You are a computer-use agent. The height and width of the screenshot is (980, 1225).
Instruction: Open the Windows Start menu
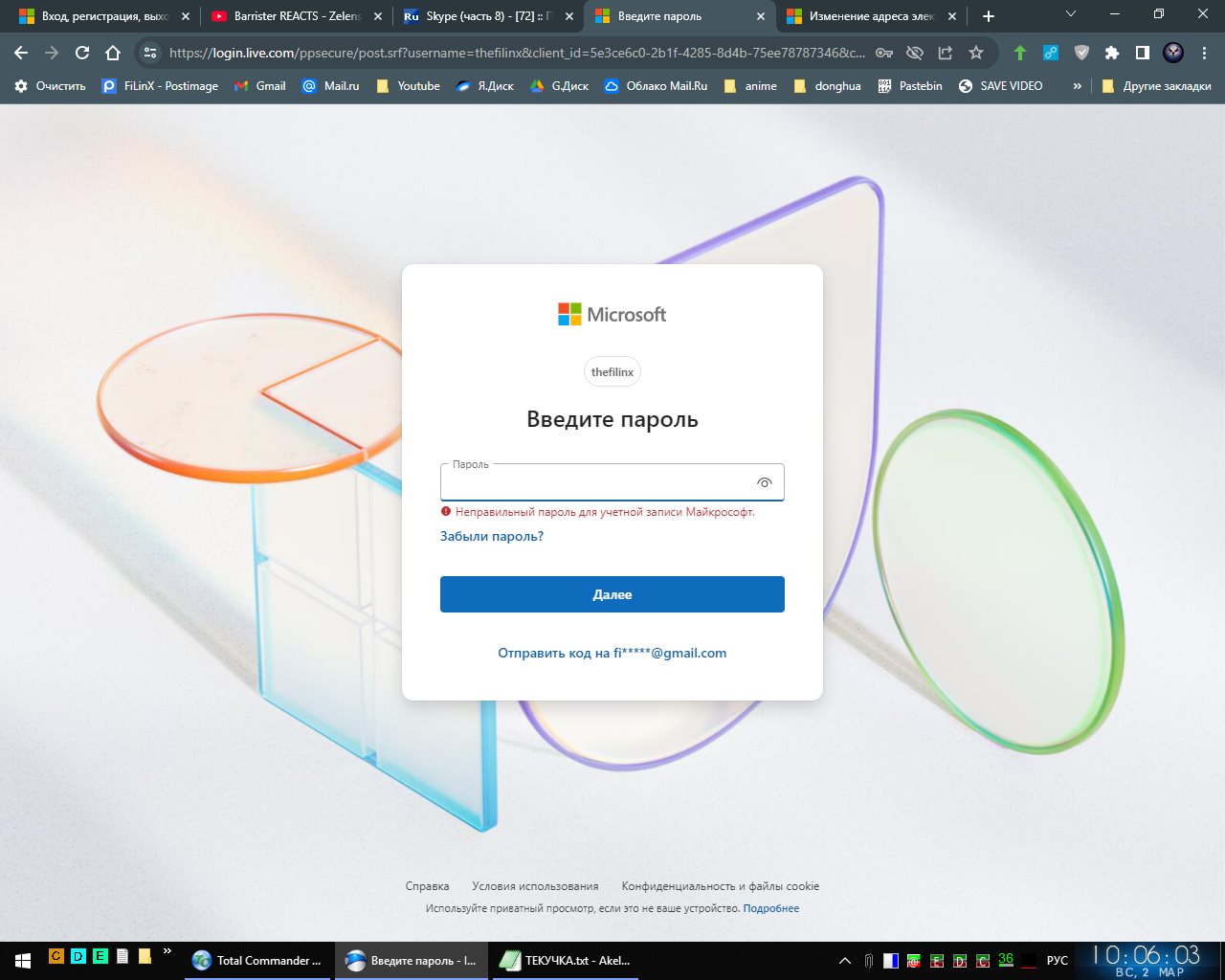[x=23, y=960]
